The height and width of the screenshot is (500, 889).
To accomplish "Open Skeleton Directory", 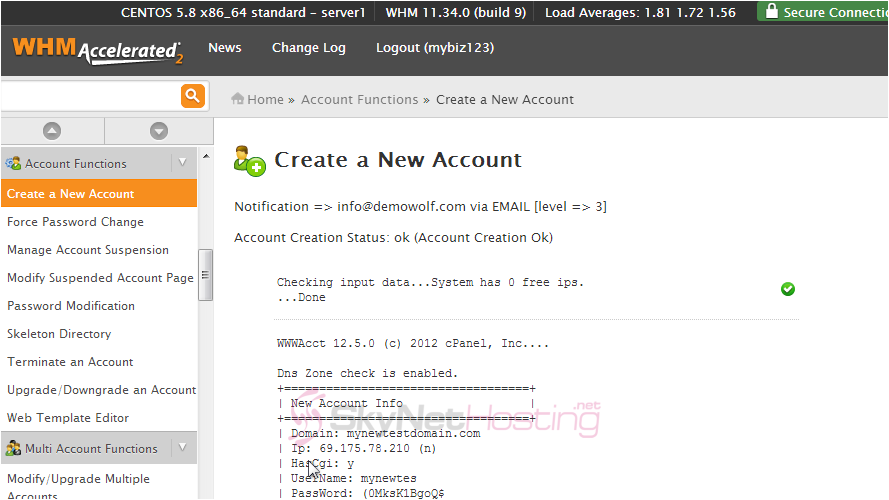I will pos(59,334).
